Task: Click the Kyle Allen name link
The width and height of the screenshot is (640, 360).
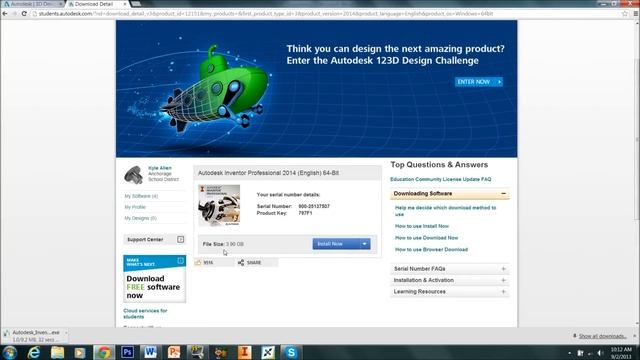Action: coord(160,168)
